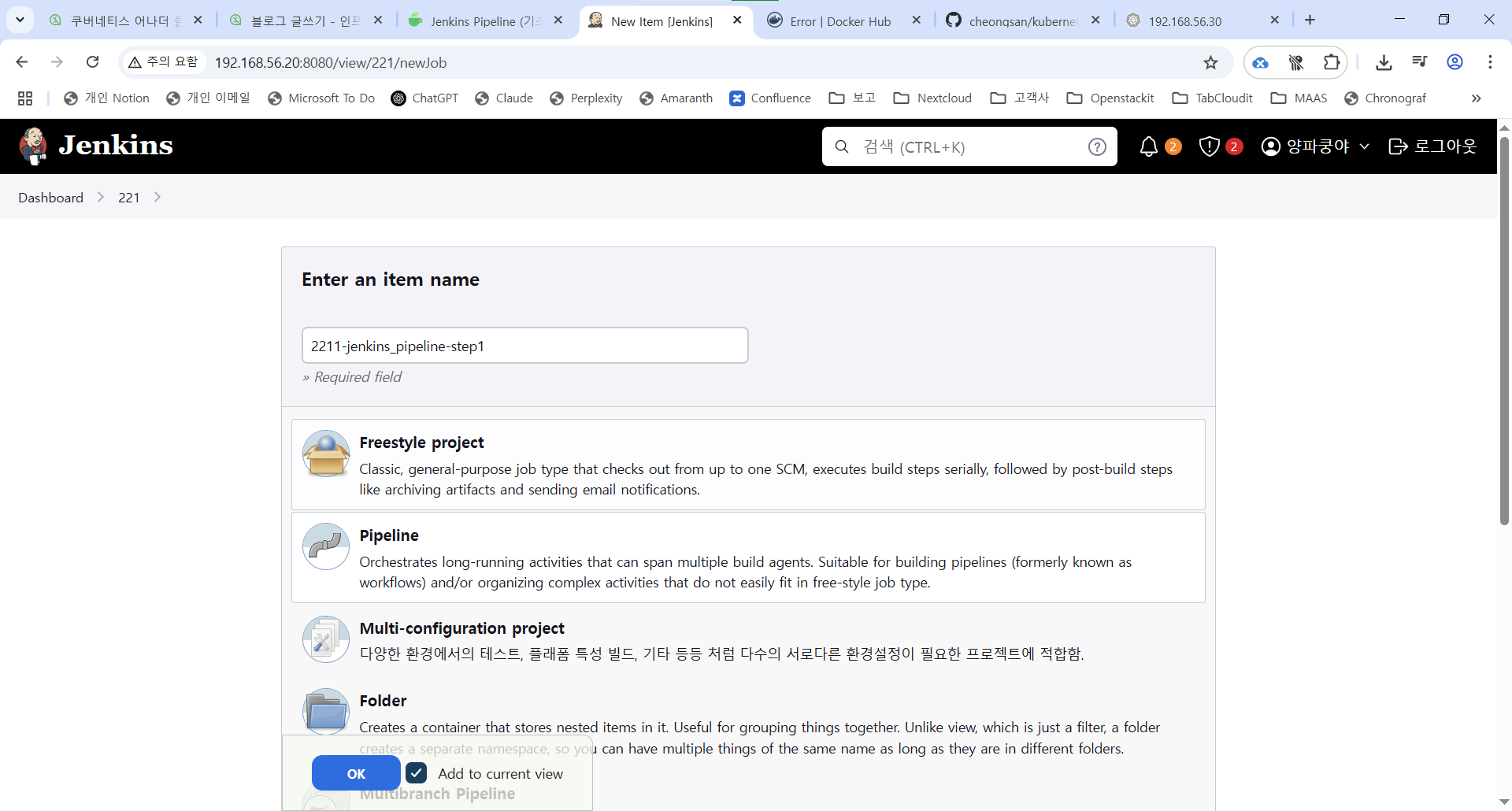Click the OK button
The height and width of the screenshot is (811, 1512).
(x=356, y=773)
